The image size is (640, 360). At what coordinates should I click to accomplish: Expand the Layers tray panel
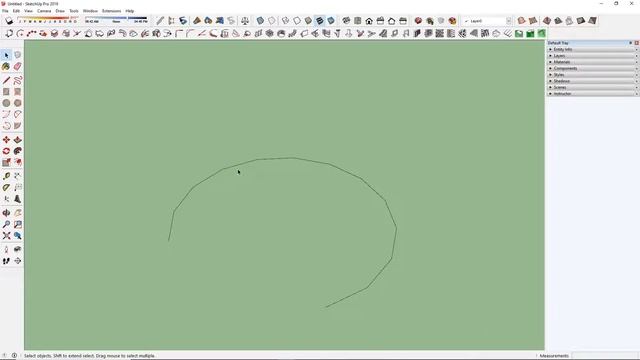click(x=592, y=56)
